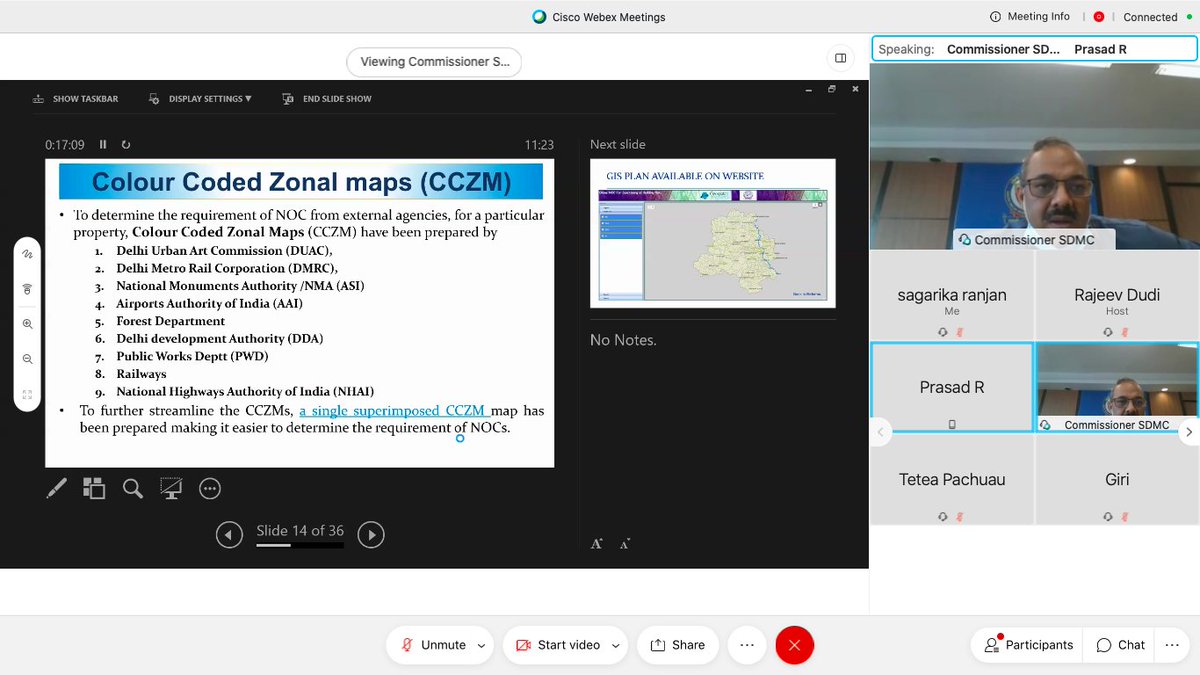Click the Cisco Webex Meetings title icon
Image resolution: width=1200 pixels, height=675 pixels.
[540, 17]
